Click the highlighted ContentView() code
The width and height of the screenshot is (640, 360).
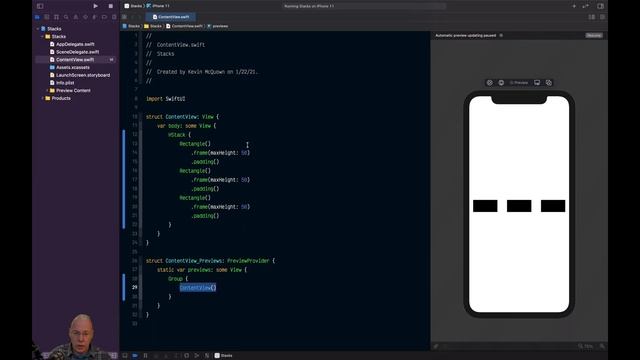coord(198,288)
